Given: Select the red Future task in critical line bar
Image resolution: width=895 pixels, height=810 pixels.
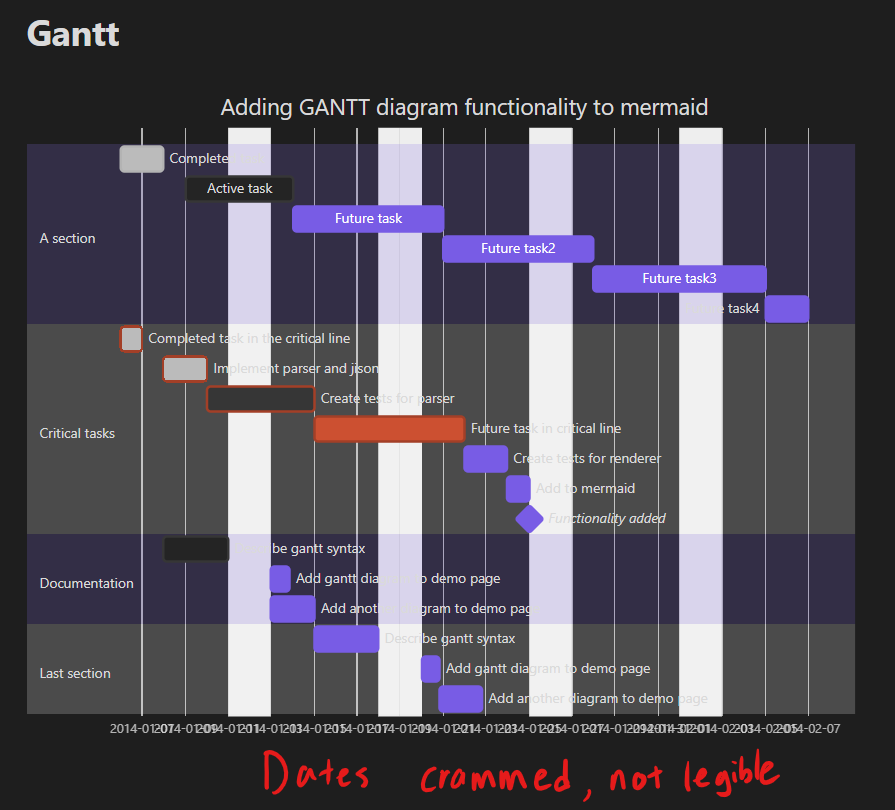Looking at the screenshot, I should (x=390, y=428).
